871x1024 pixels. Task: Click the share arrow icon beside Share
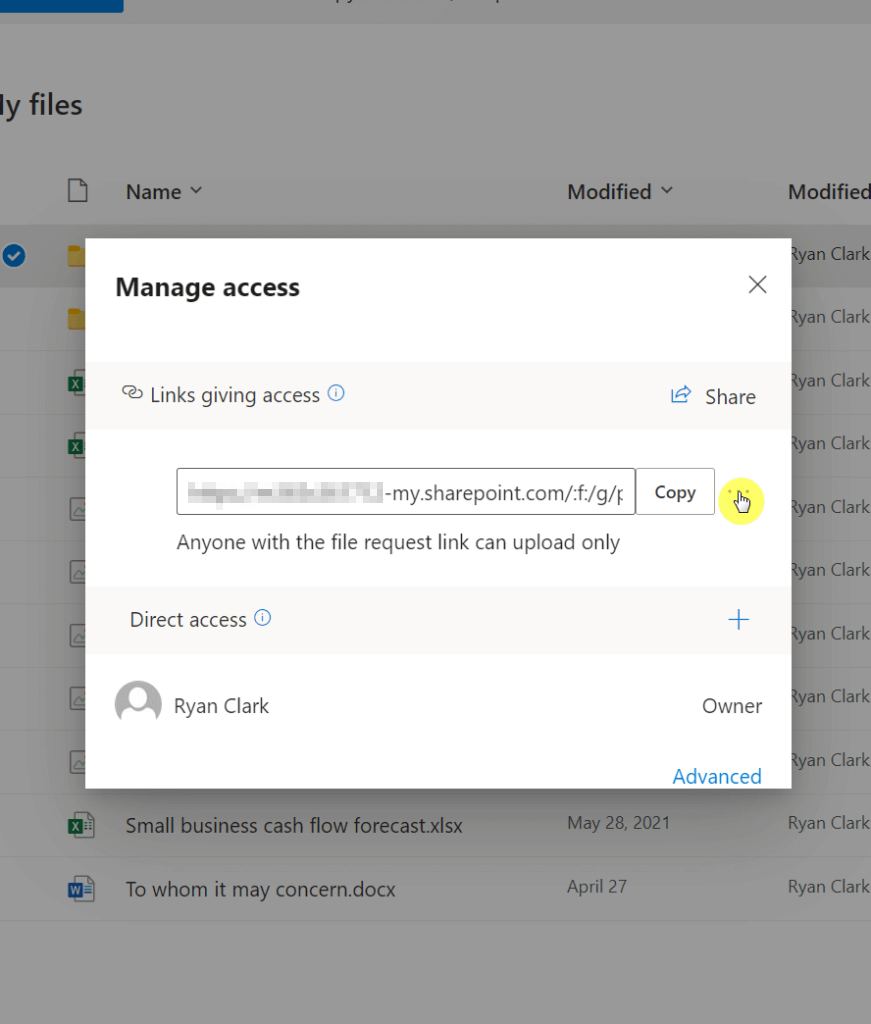coord(680,394)
